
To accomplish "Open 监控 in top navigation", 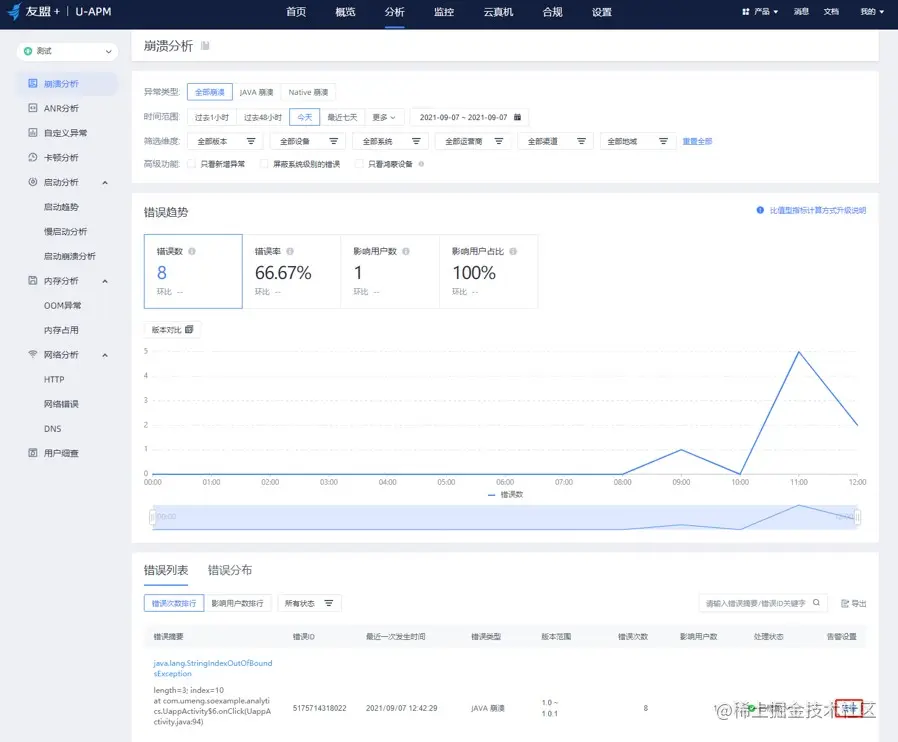I will (444, 12).
